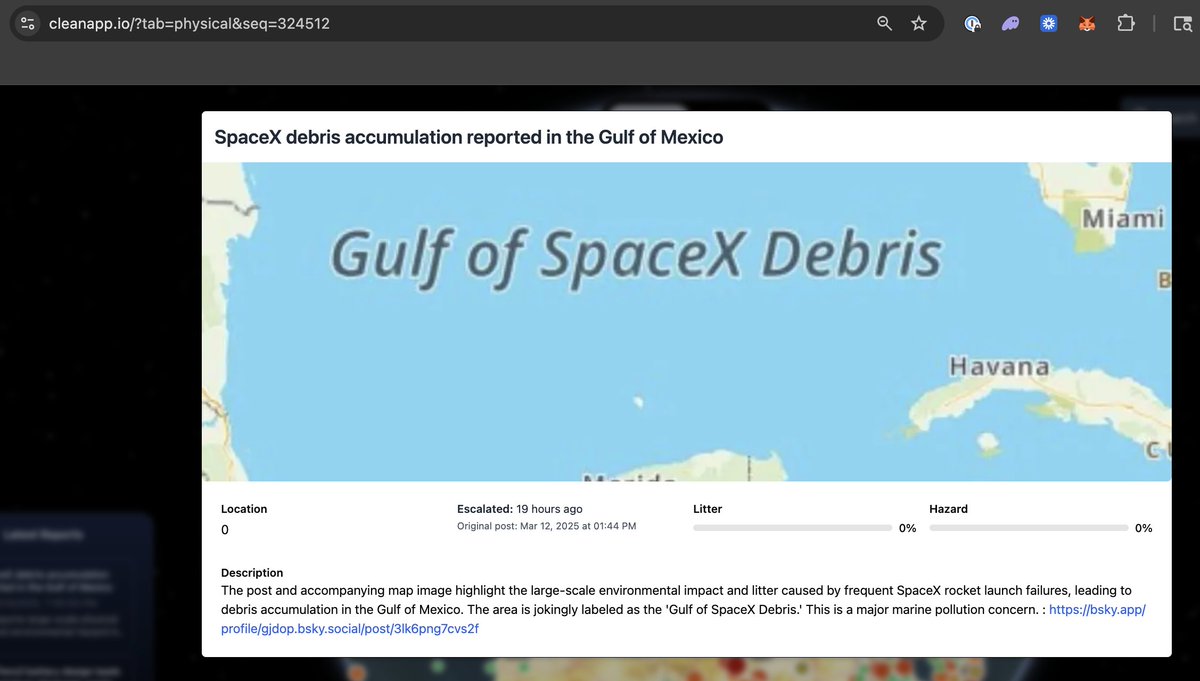The height and width of the screenshot is (681, 1200).
Task: Click the site information icon in address bar
Action: click(x=28, y=23)
